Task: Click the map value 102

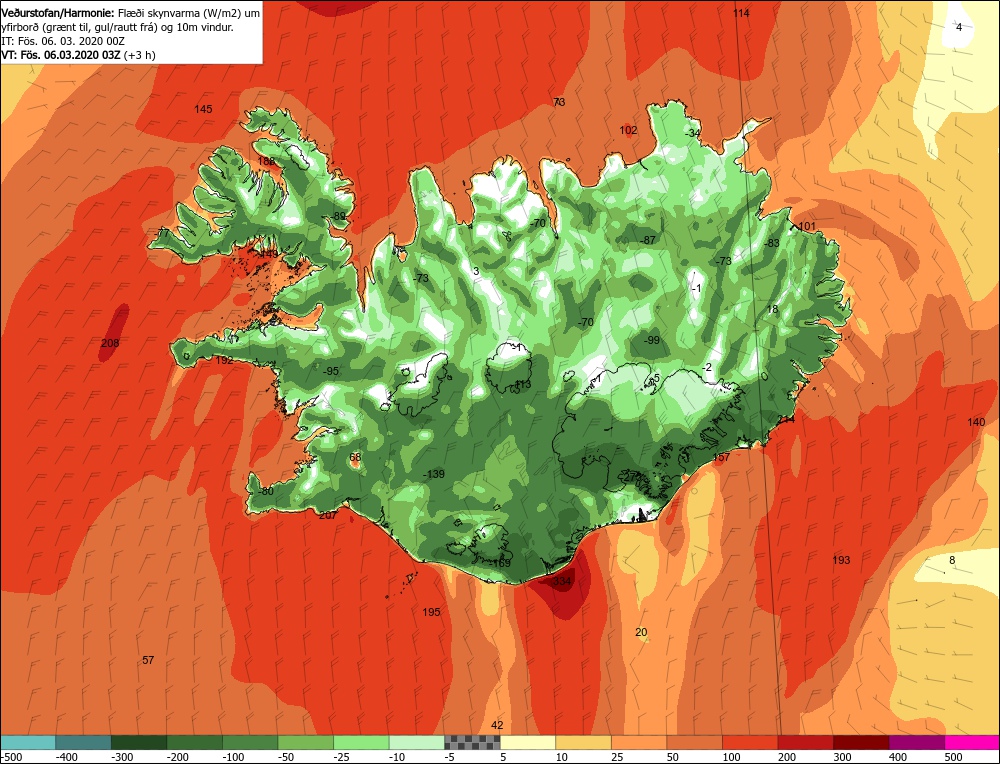Action: 628,130
